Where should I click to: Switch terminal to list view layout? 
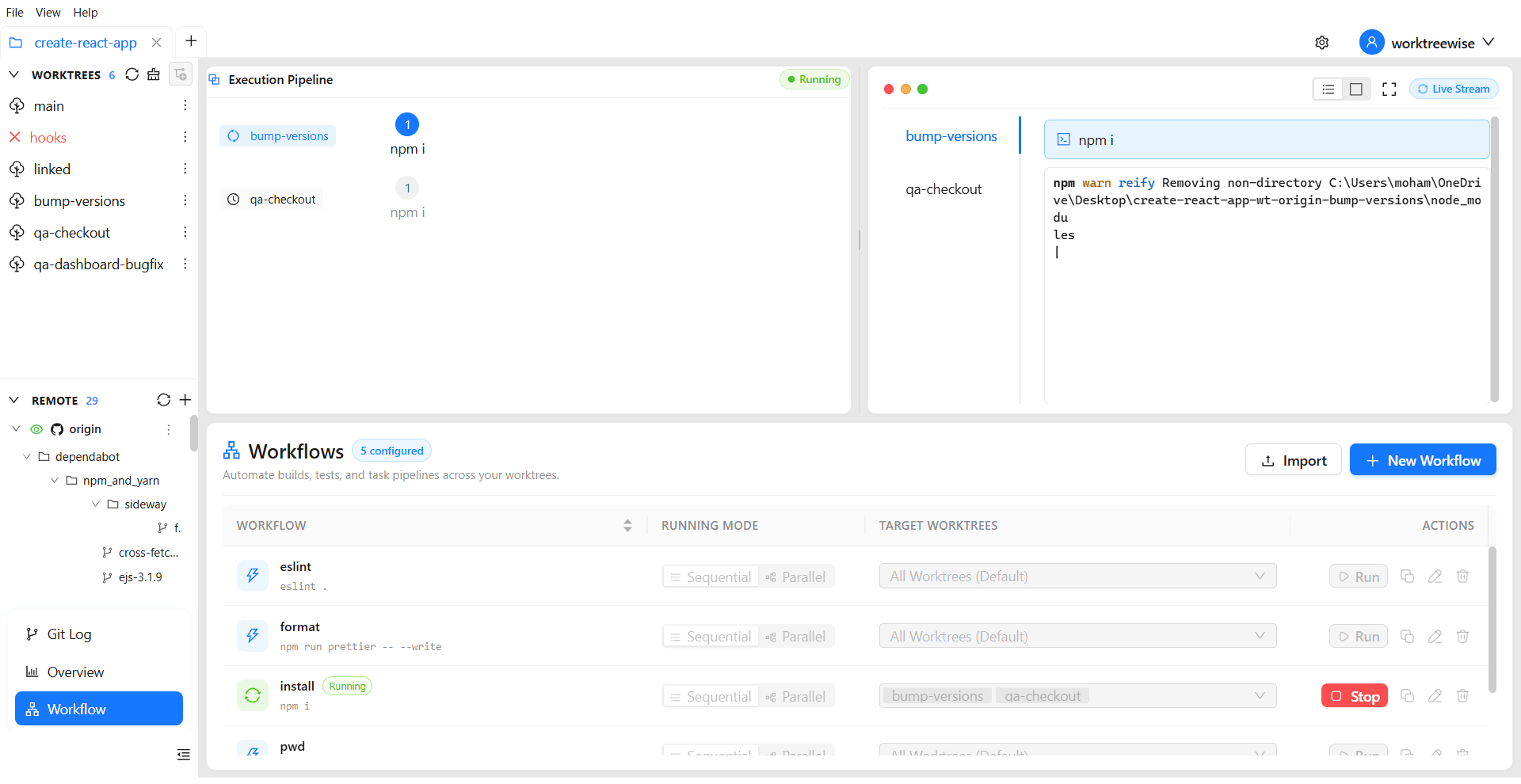click(1328, 89)
